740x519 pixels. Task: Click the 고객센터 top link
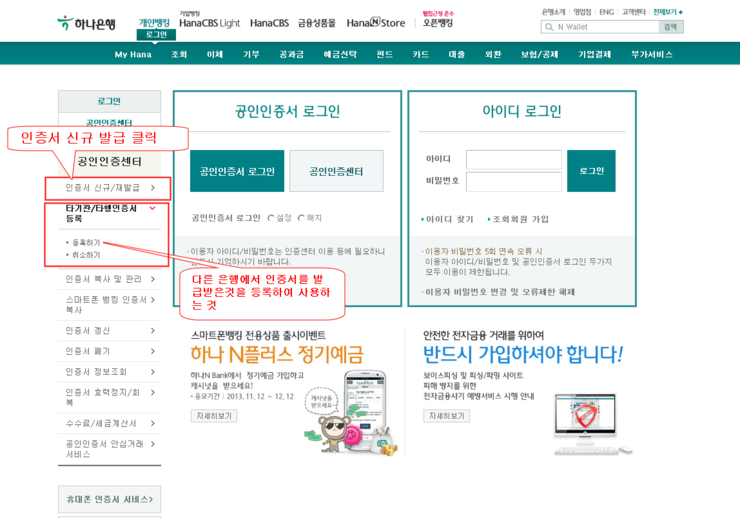point(634,12)
